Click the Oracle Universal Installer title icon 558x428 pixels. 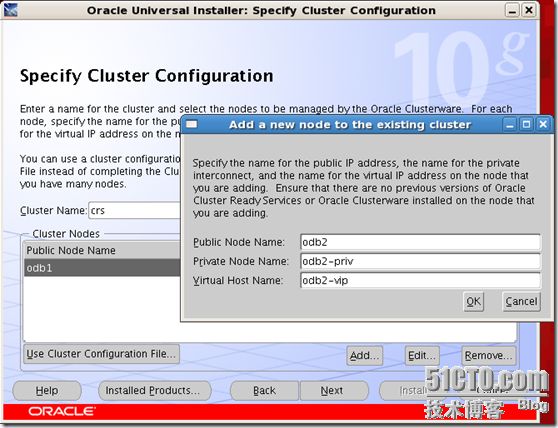(x=10, y=10)
